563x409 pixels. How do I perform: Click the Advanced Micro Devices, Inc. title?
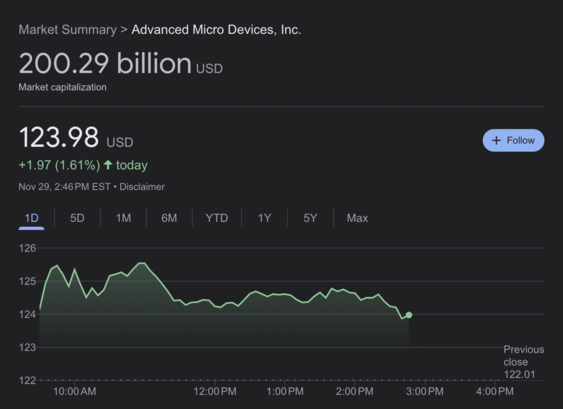pos(216,29)
